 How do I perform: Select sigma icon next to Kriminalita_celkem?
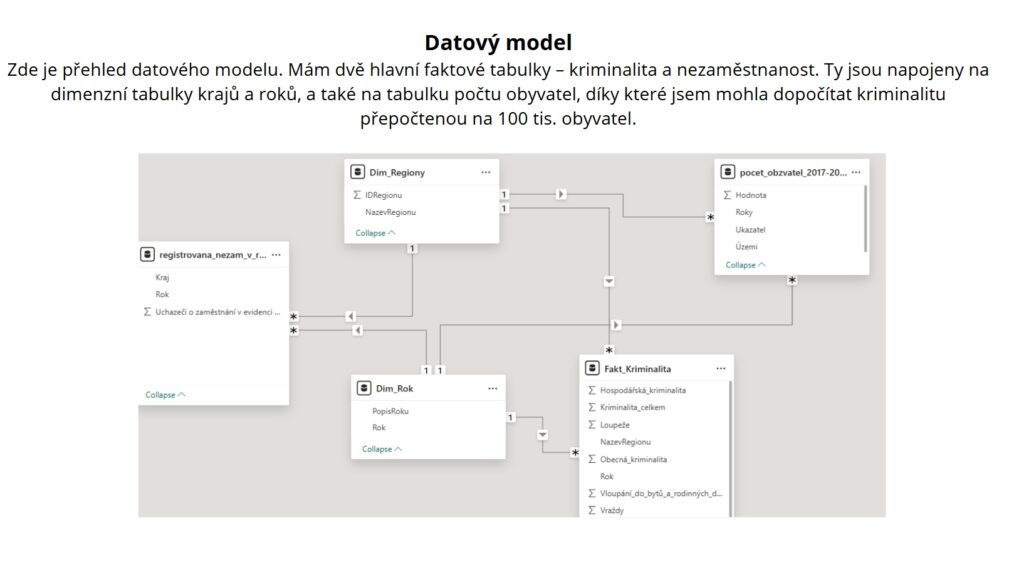[592, 407]
